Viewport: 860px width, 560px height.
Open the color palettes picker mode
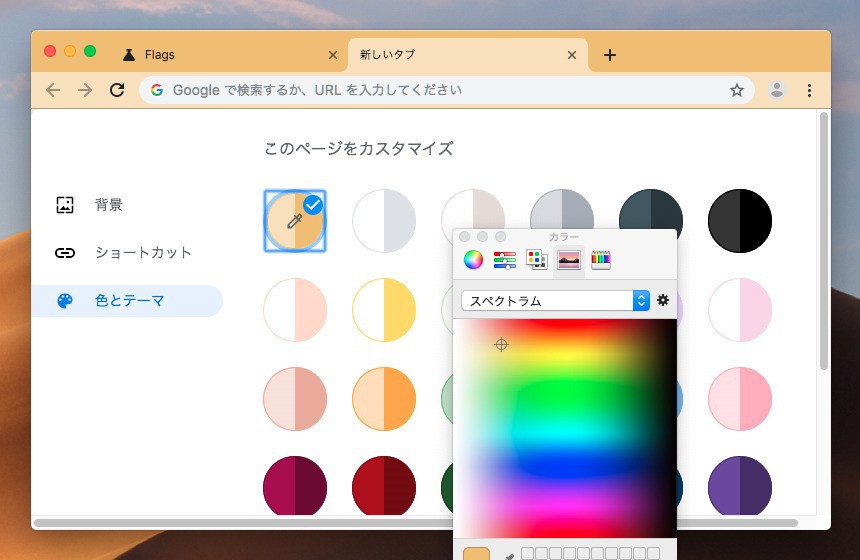pyautogui.click(x=537, y=260)
